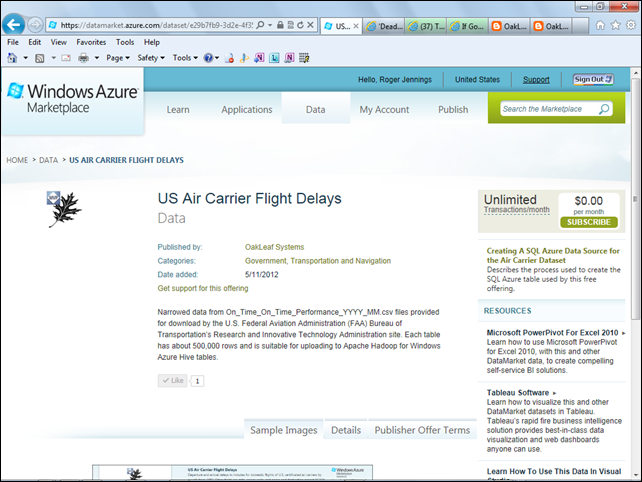642x482 pixels.
Task: Go to the Learn navigation tab
Action: [x=178, y=110]
